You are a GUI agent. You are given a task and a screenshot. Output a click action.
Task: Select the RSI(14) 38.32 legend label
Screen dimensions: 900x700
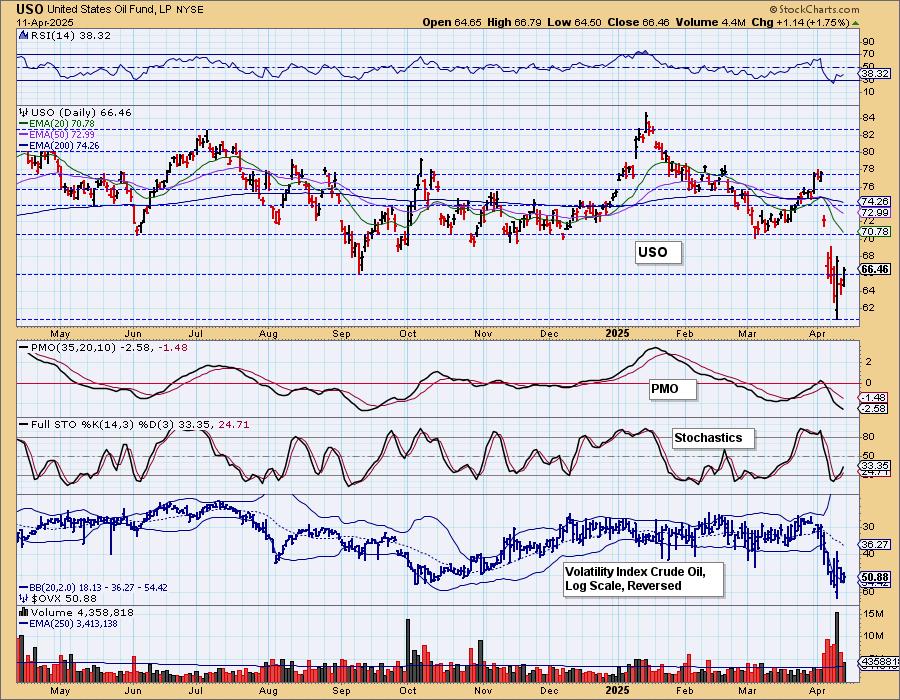(x=71, y=36)
